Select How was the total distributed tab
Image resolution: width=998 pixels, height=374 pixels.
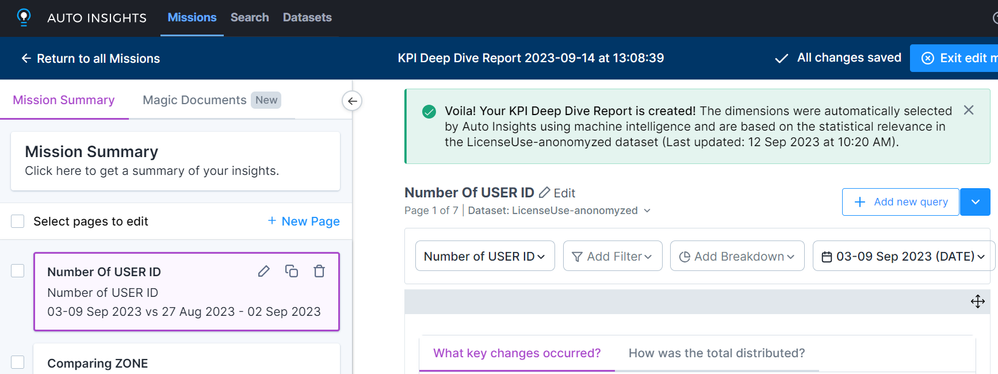(717, 353)
